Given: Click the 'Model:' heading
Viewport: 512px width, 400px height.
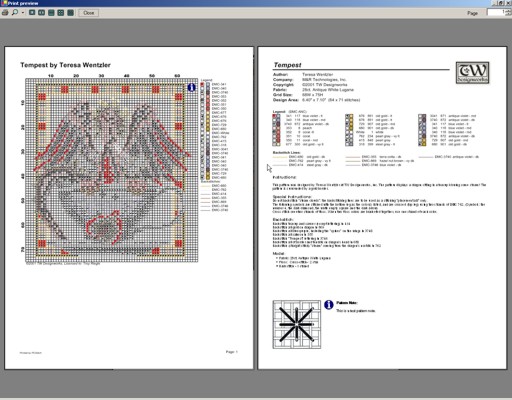Looking at the screenshot, I should (279, 254).
